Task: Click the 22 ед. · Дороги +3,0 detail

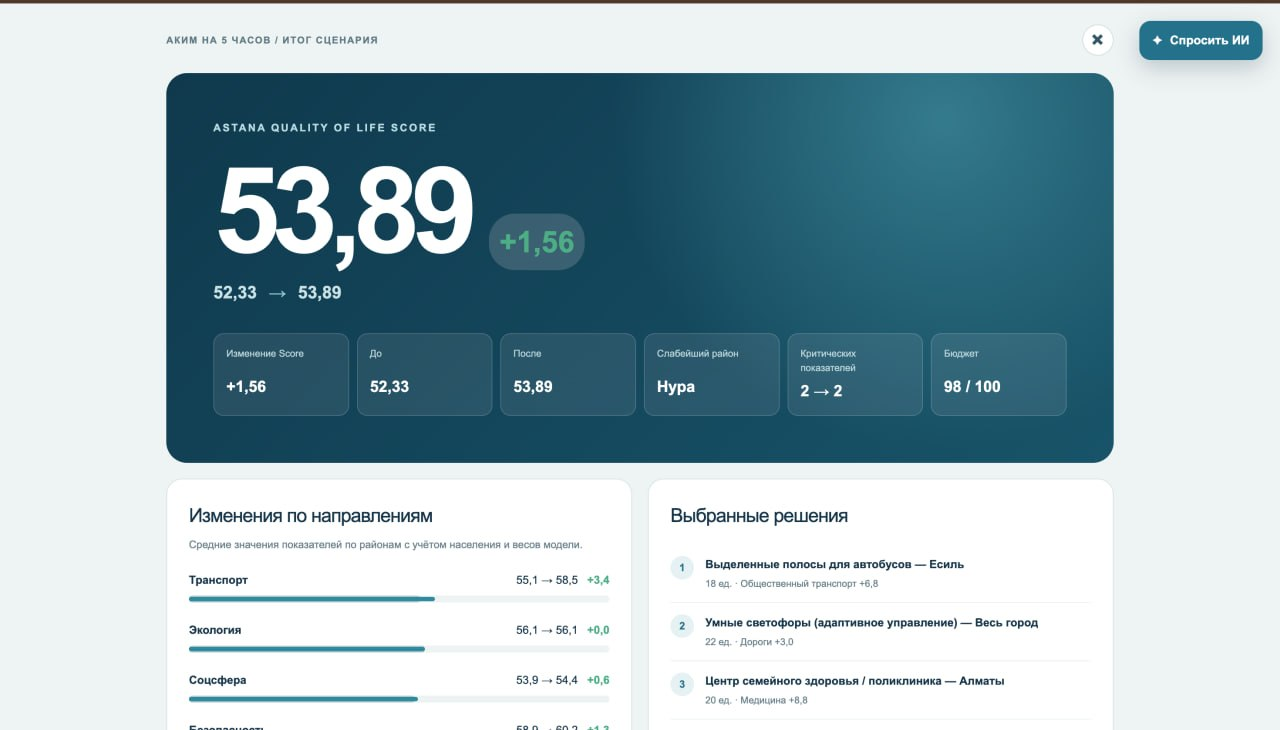Action: pos(749,641)
